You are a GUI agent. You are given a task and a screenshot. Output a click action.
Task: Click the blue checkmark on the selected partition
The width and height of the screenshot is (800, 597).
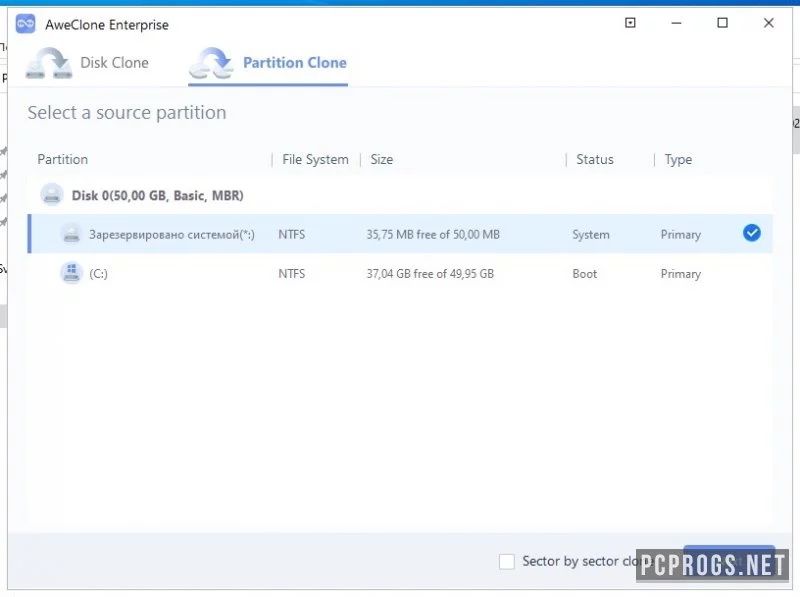(x=752, y=233)
